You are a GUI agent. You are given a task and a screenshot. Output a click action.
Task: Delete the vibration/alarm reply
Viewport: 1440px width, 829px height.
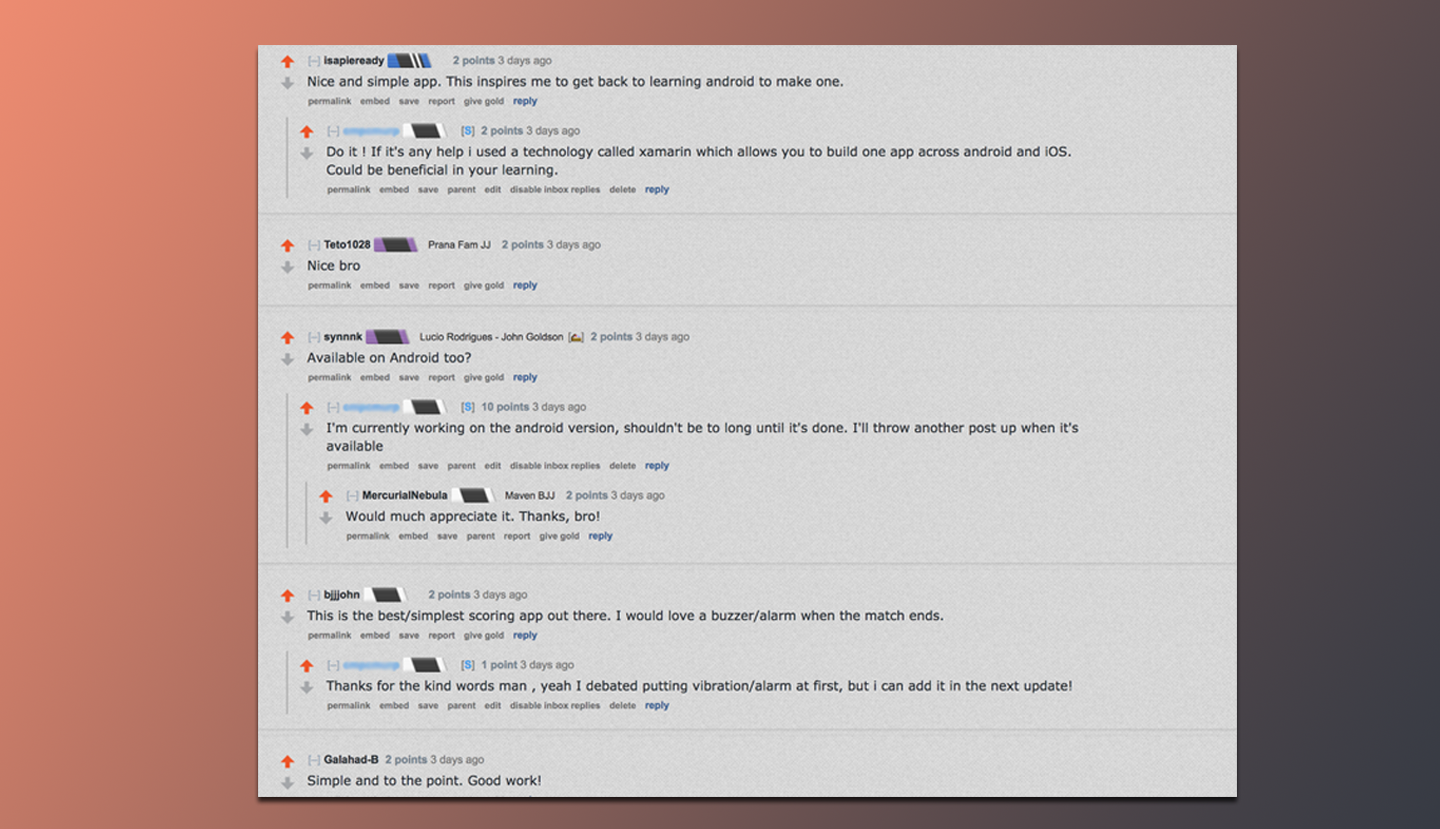622,705
